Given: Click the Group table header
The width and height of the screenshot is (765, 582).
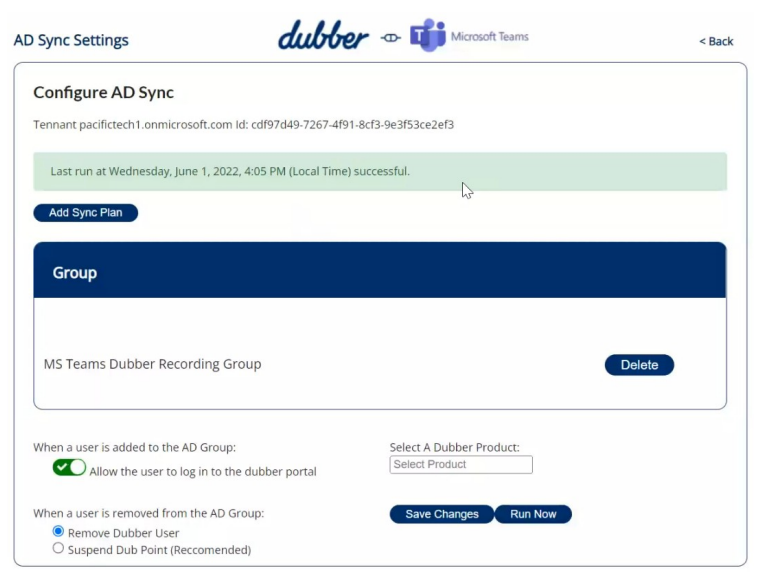Looking at the screenshot, I should click(380, 270).
